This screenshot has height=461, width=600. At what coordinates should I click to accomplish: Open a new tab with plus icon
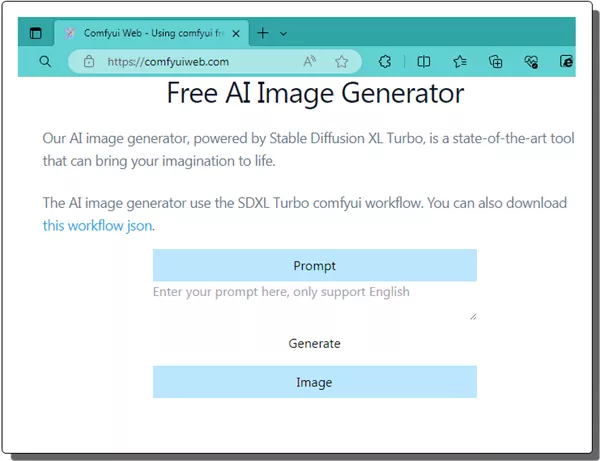(x=262, y=33)
